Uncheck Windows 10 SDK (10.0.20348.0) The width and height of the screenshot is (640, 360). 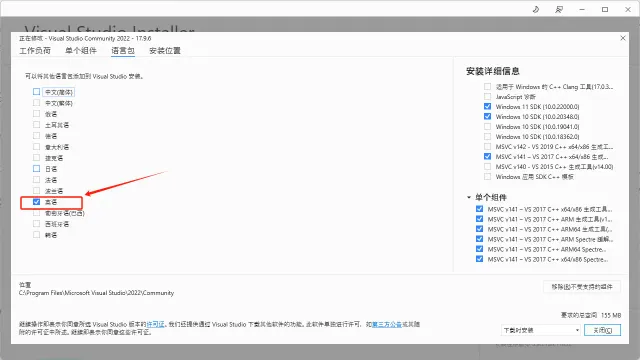point(487,117)
